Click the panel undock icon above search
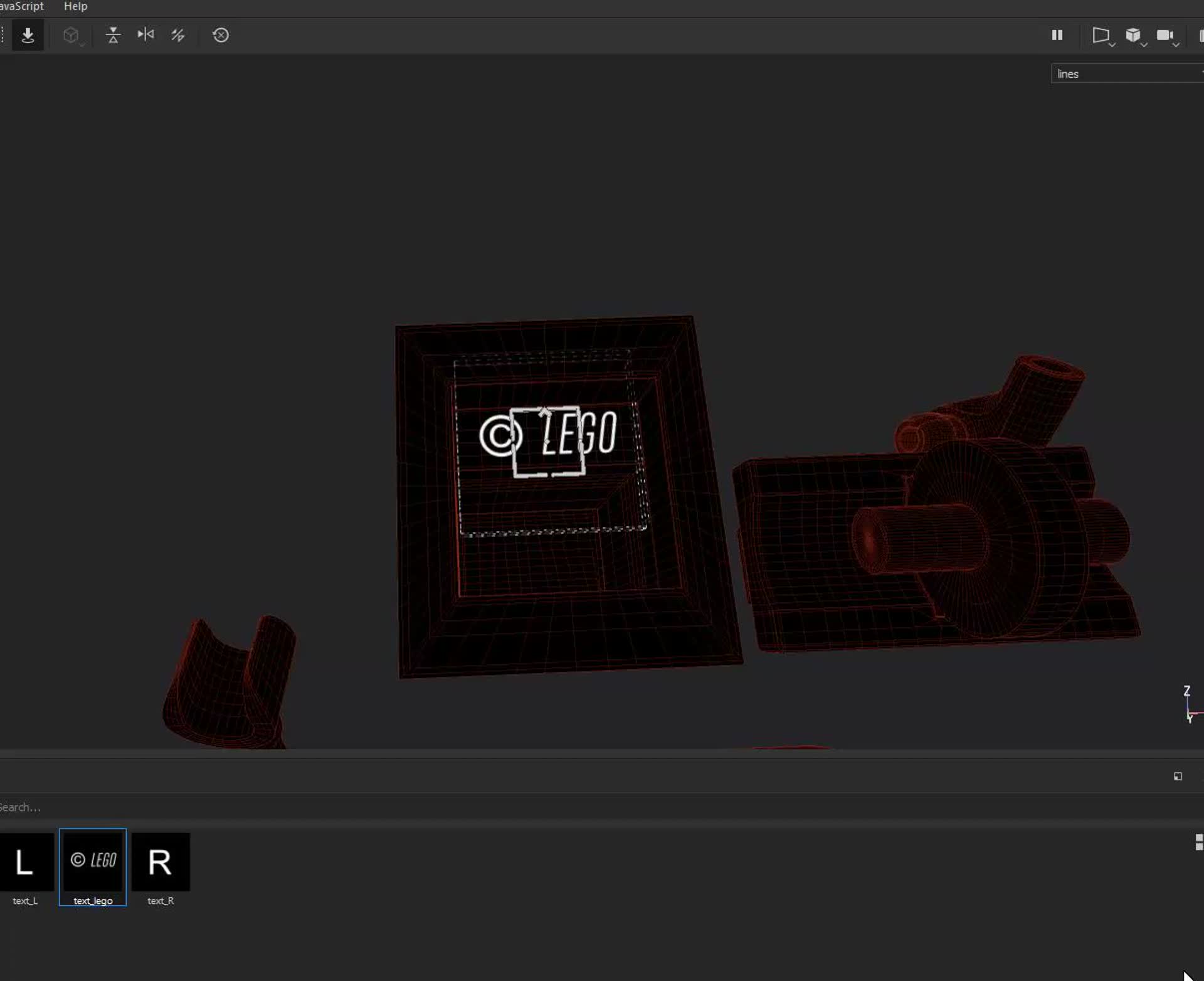 [1178, 777]
